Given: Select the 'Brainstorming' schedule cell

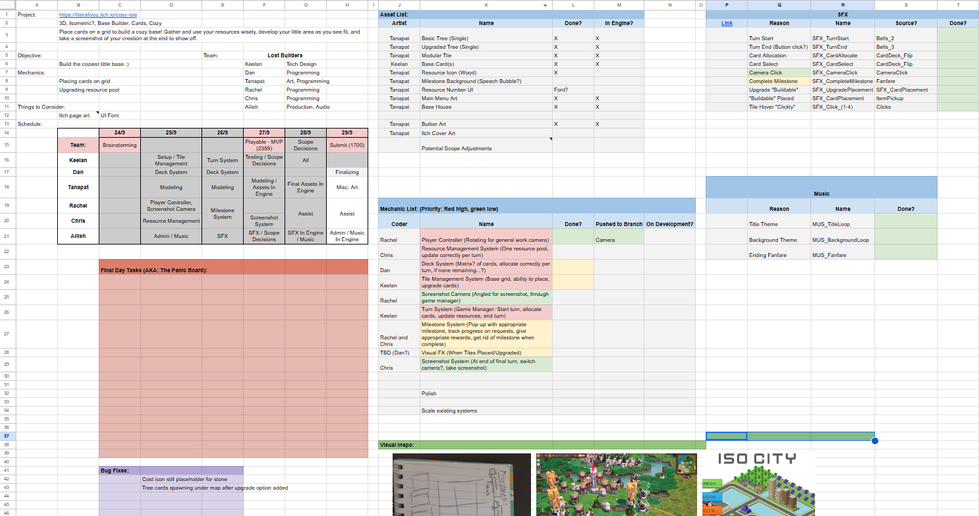Looking at the screenshot, I should click(x=120, y=145).
